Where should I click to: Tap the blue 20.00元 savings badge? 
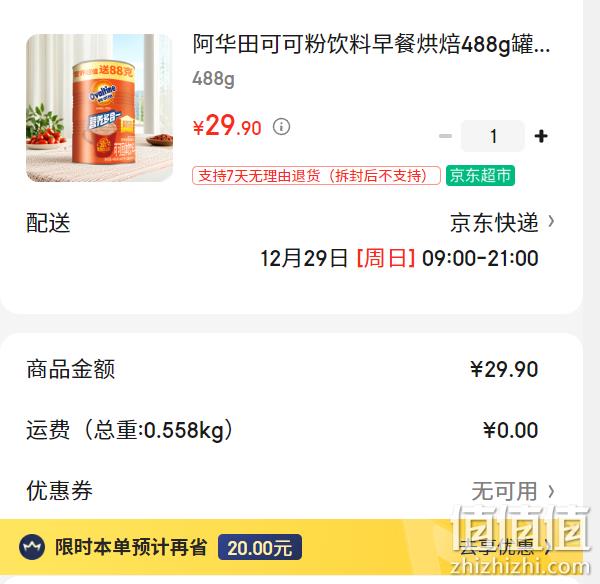coord(260,548)
